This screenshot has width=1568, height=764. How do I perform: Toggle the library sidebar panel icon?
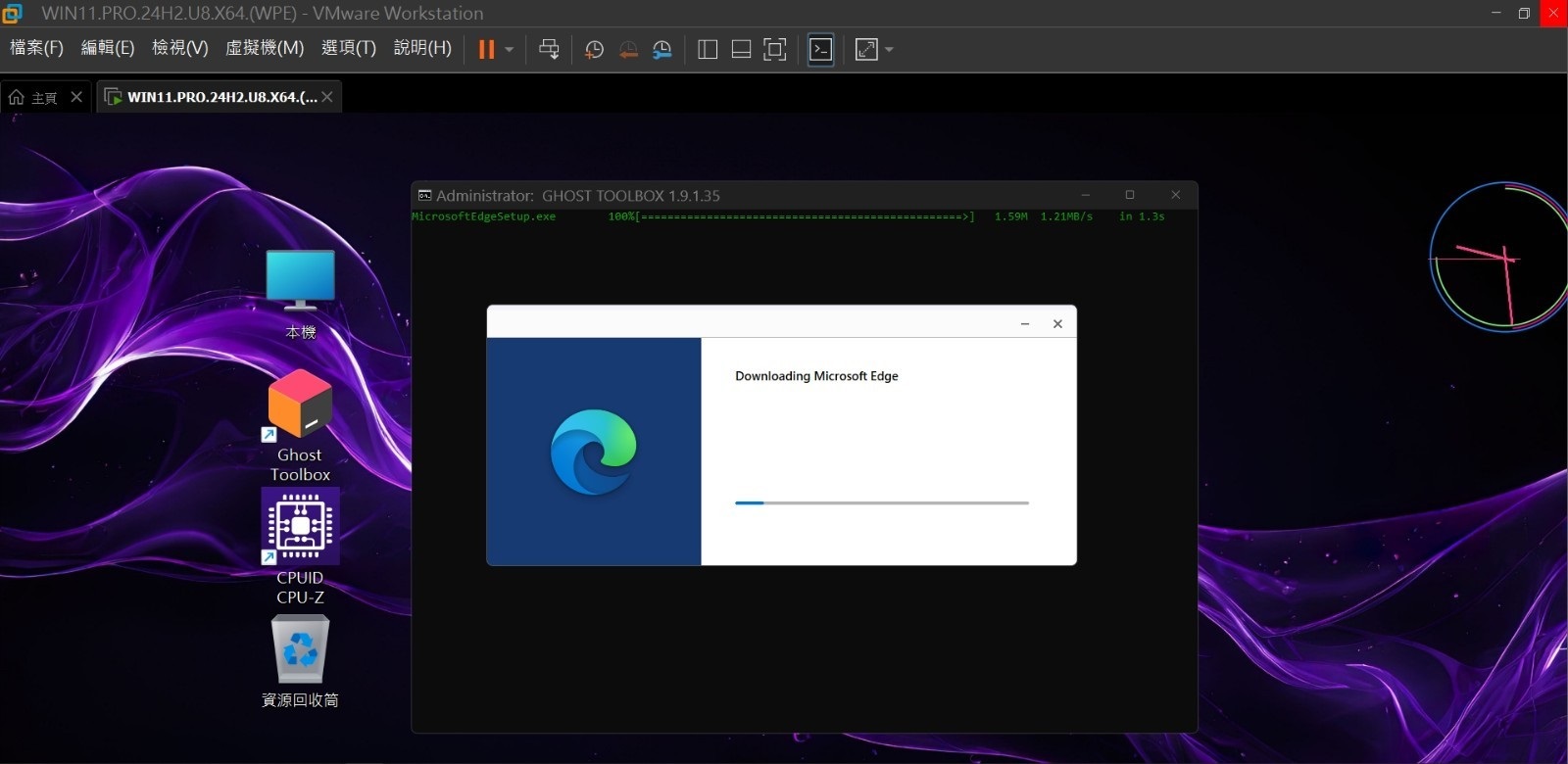click(x=708, y=49)
